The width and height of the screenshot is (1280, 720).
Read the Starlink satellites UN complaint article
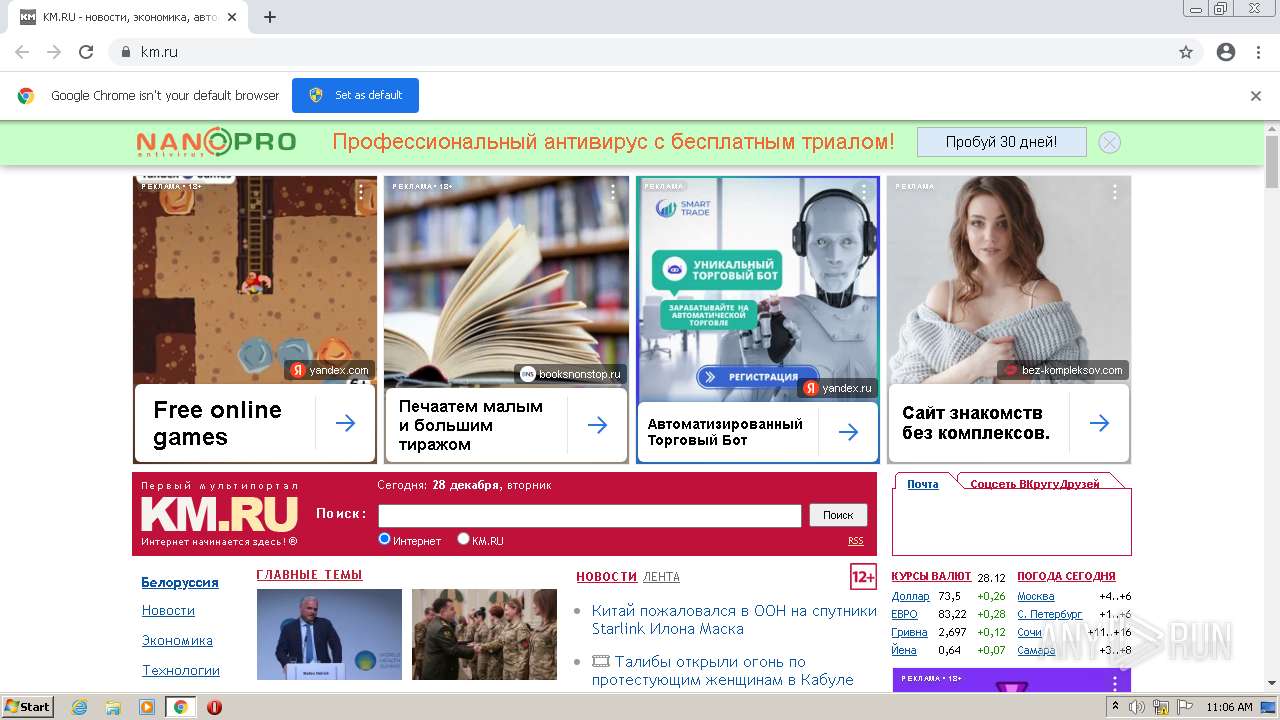pyautogui.click(x=734, y=620)
